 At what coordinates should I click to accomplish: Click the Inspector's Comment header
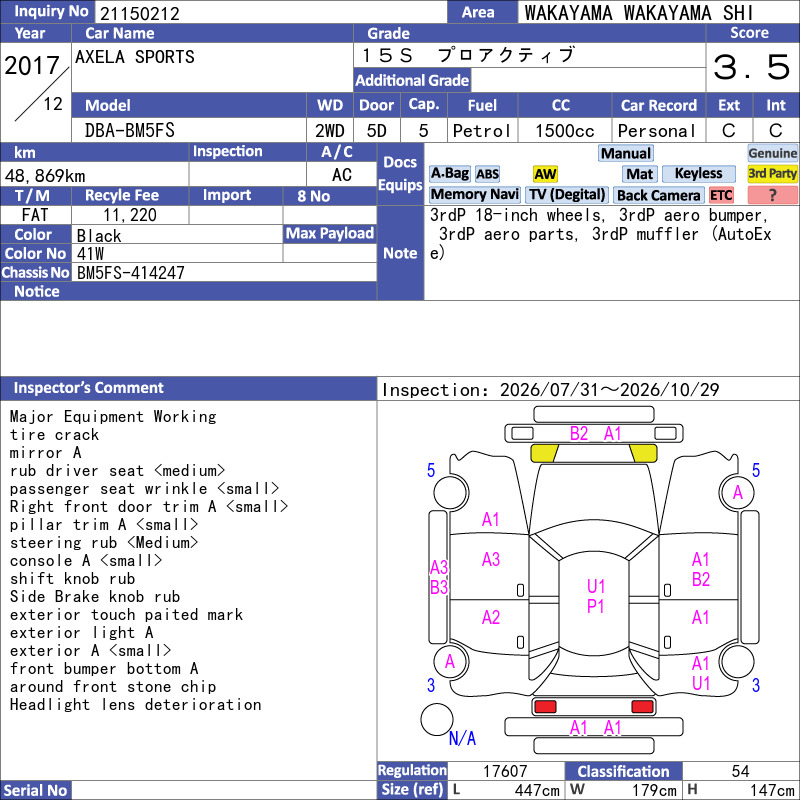pos(188,388)
